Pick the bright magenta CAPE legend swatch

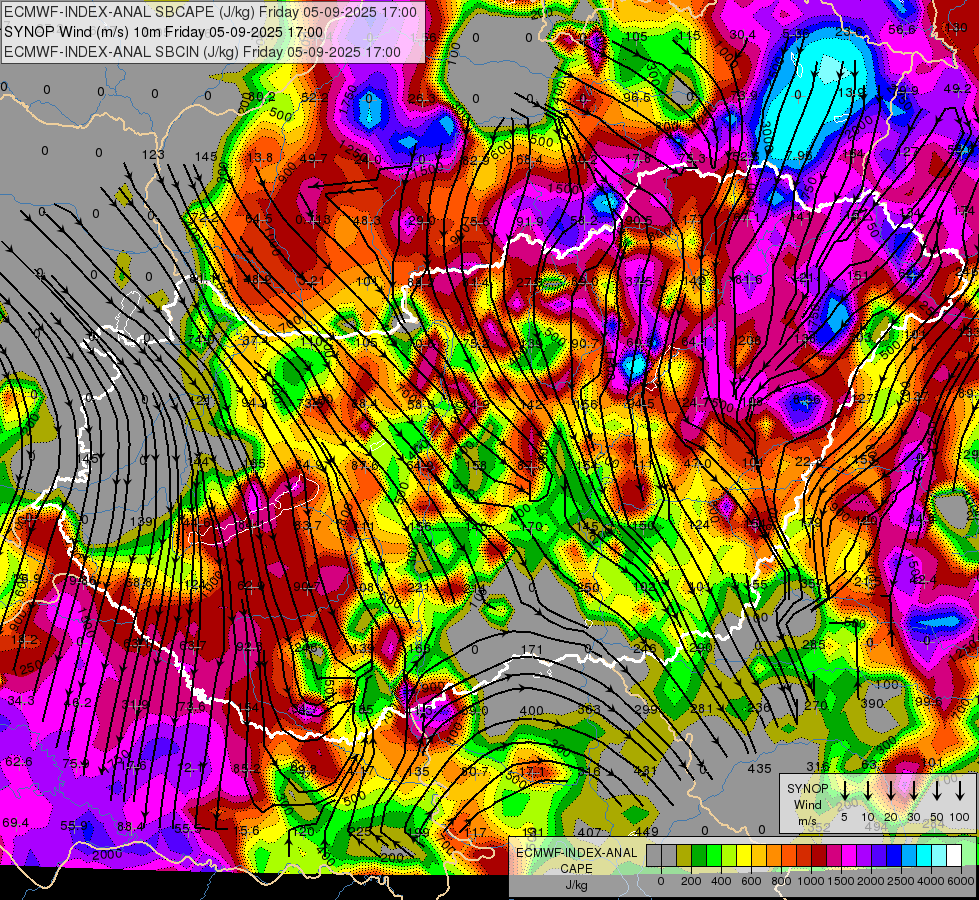tap(849, 856)
